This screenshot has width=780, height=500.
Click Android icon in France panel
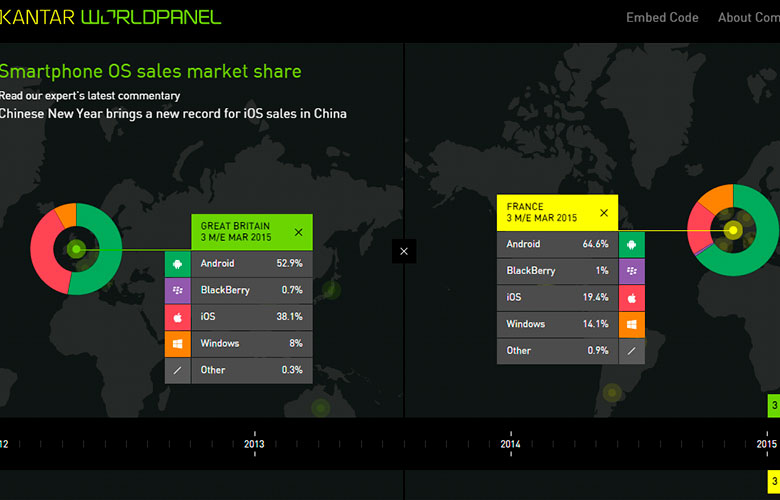[632, 244]
